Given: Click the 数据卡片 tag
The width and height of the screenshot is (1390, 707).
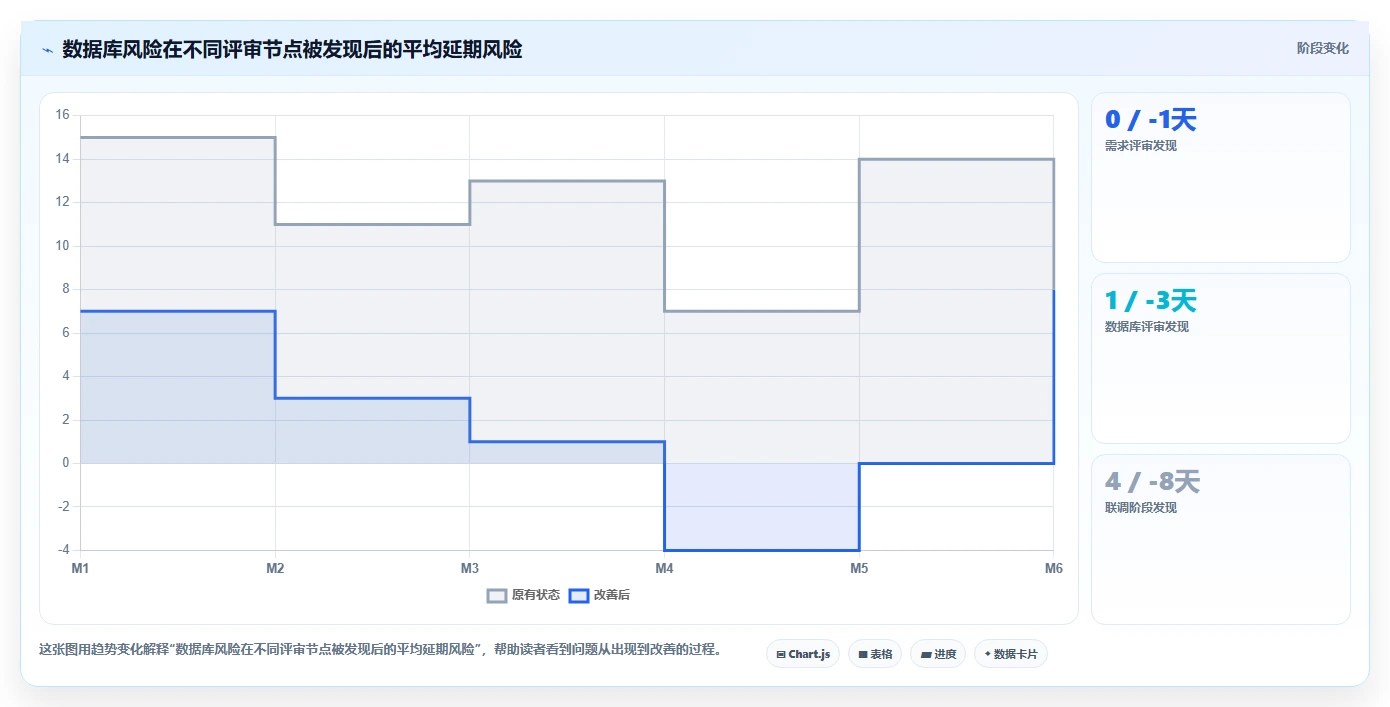Looking at the screenshot, I should [1011, 654].
